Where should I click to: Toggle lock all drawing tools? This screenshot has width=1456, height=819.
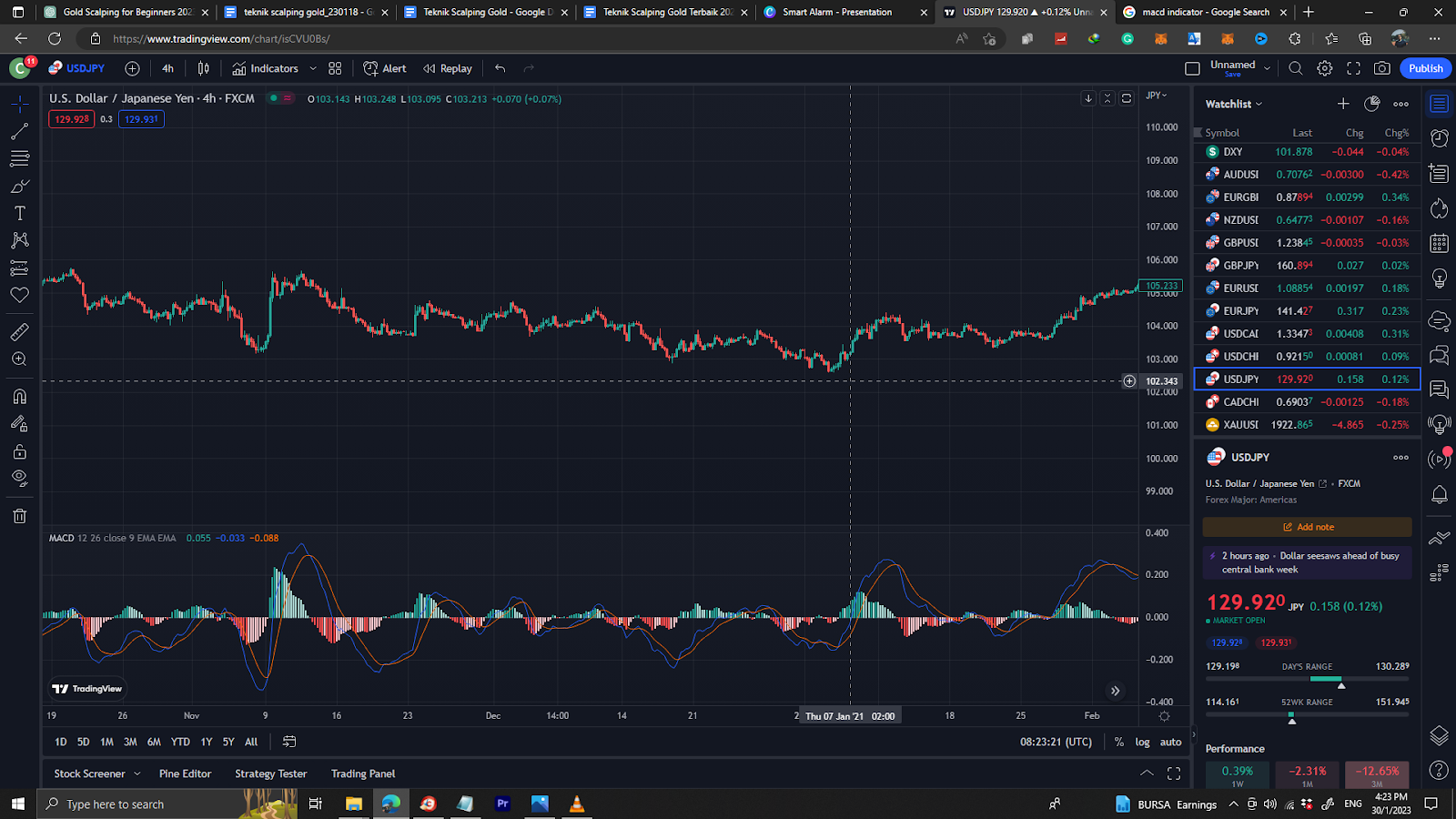(19, 451)
